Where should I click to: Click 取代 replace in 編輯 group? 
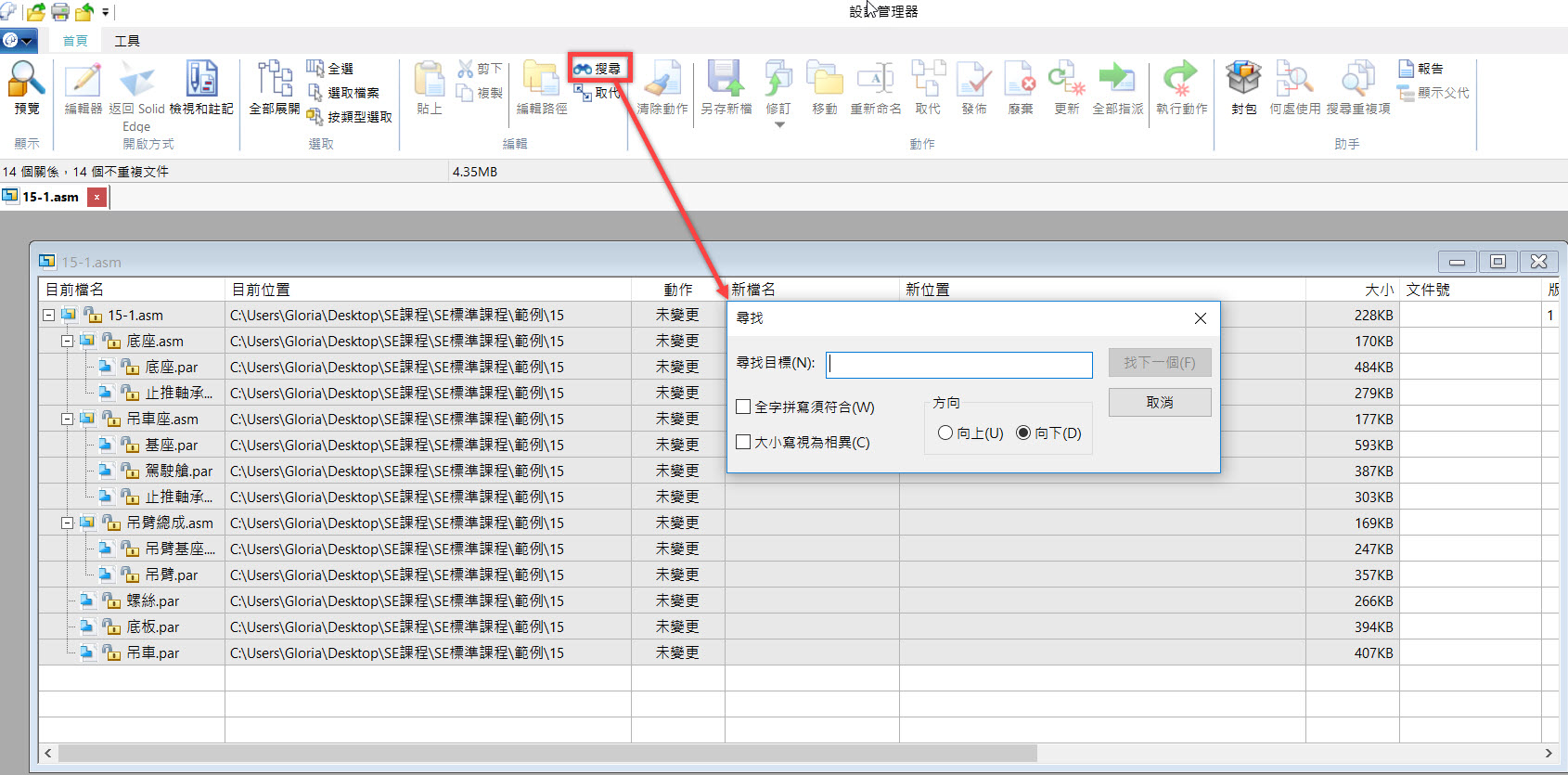click(x=597, y=93)
